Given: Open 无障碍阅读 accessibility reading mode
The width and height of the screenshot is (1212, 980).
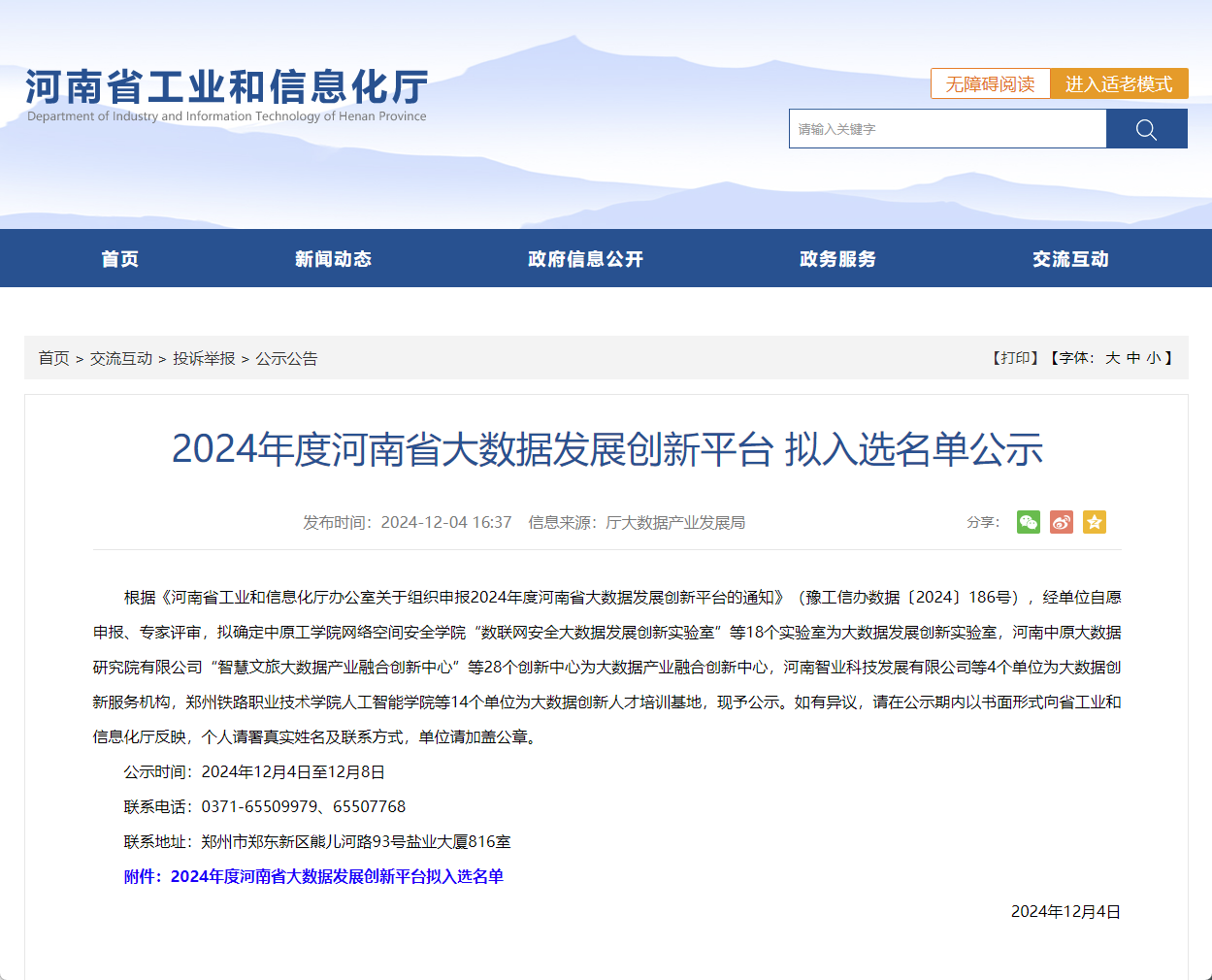Looking at the screenshot, I should point(990,84).
